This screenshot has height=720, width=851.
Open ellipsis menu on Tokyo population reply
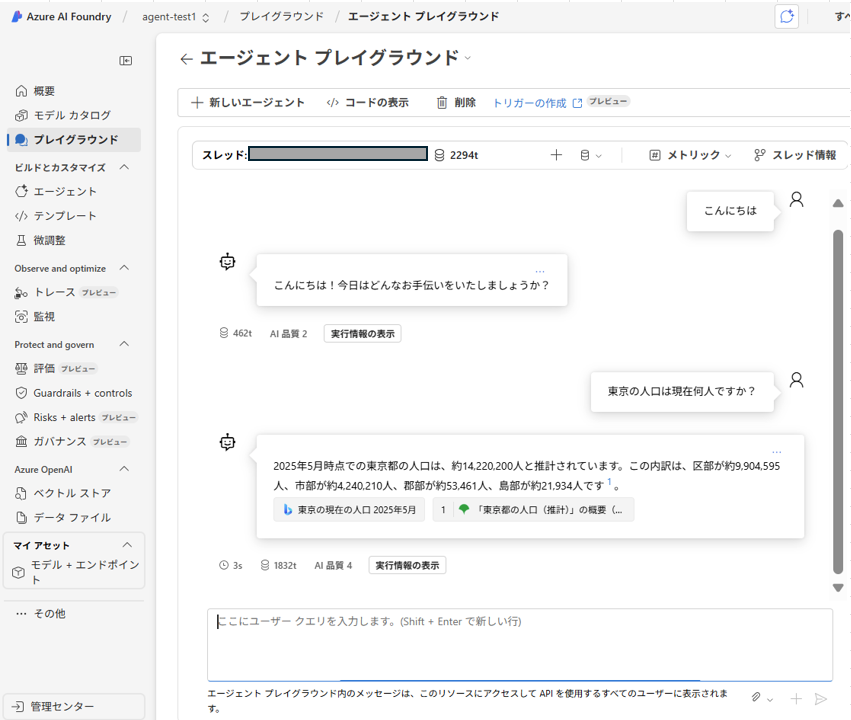[777, 451]
